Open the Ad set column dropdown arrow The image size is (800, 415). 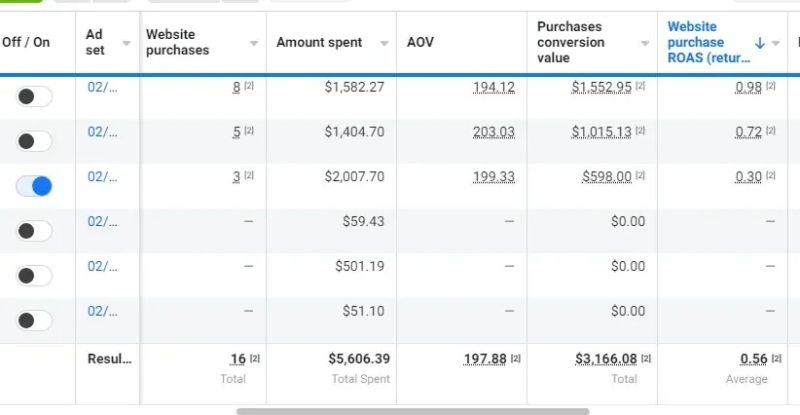point(126,43)
